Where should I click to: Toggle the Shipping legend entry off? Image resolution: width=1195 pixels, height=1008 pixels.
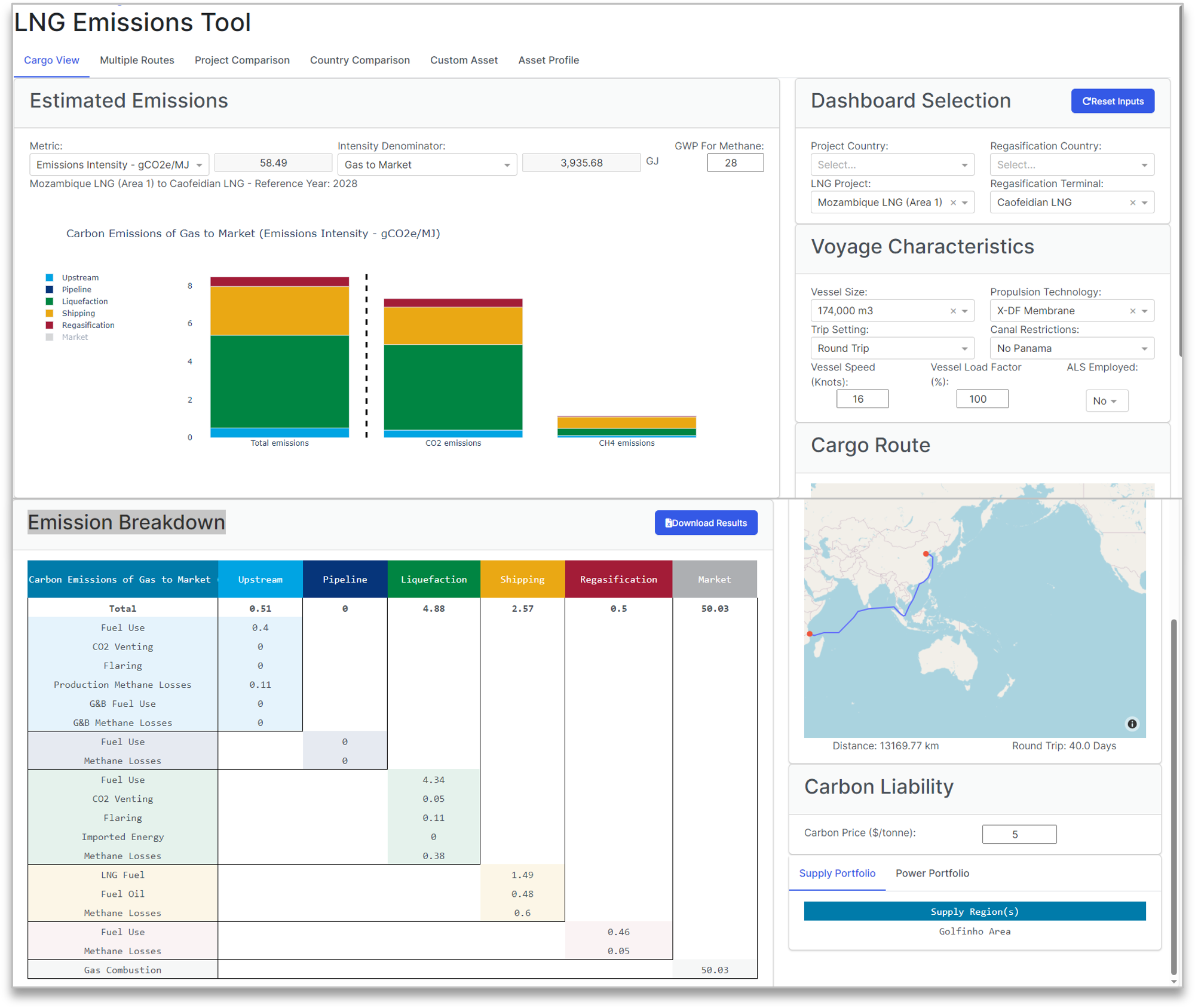coord(78,313)
